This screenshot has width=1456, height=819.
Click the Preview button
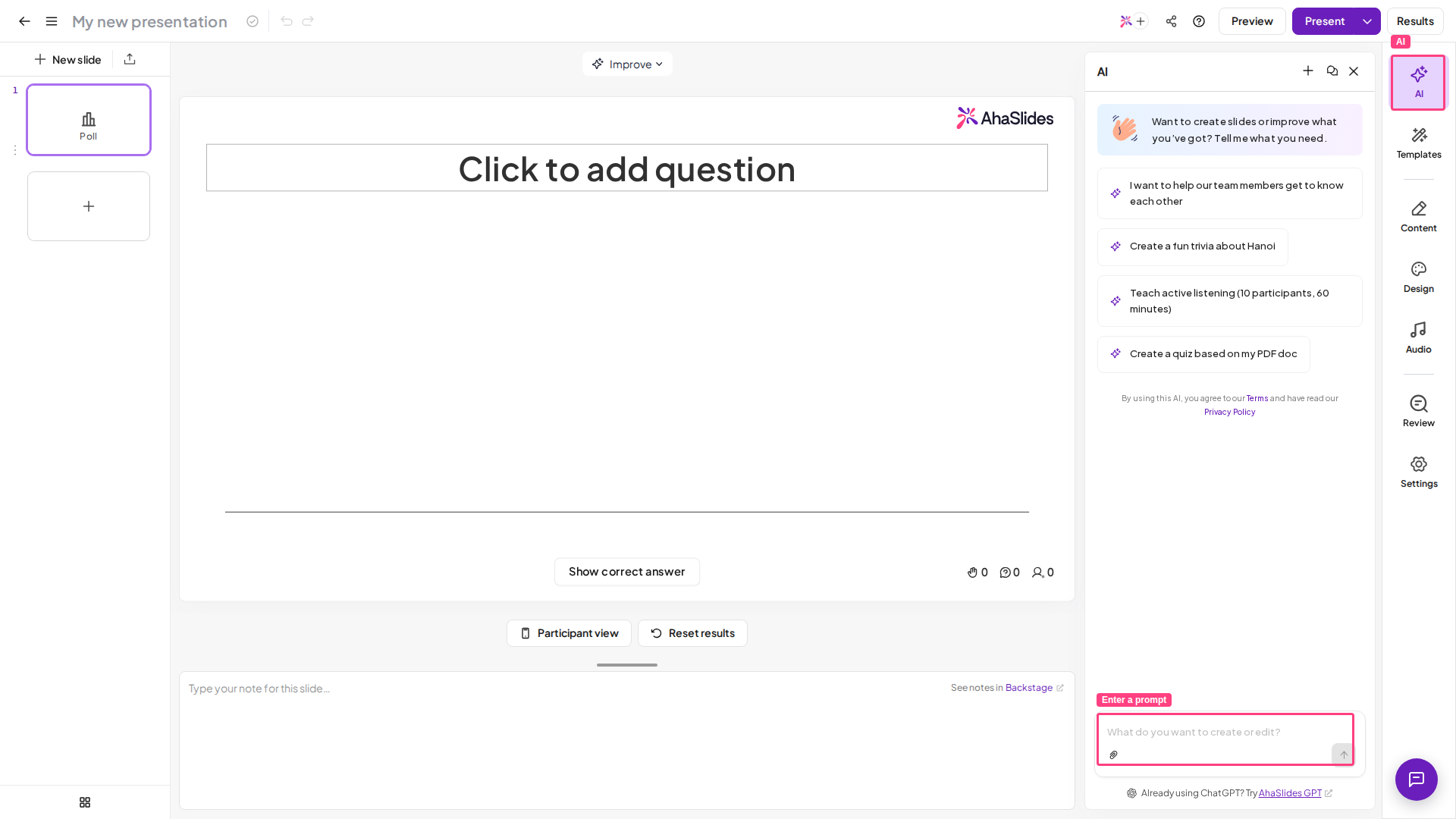[1252, 21]
